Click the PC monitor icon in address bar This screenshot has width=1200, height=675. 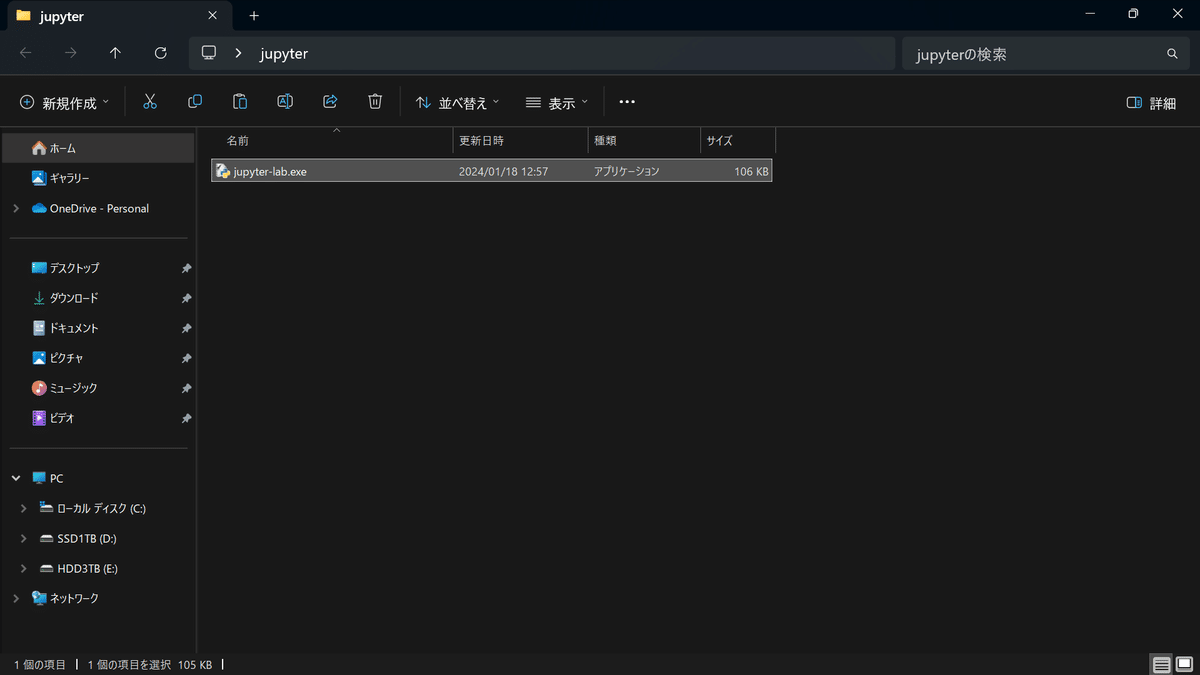(x=209, y=53)
